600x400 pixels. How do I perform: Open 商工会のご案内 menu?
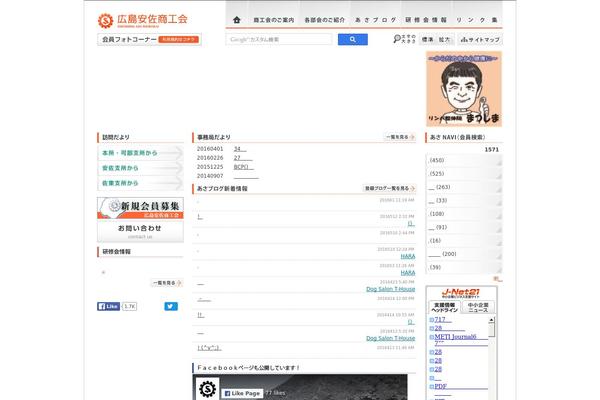click(274, 20)
